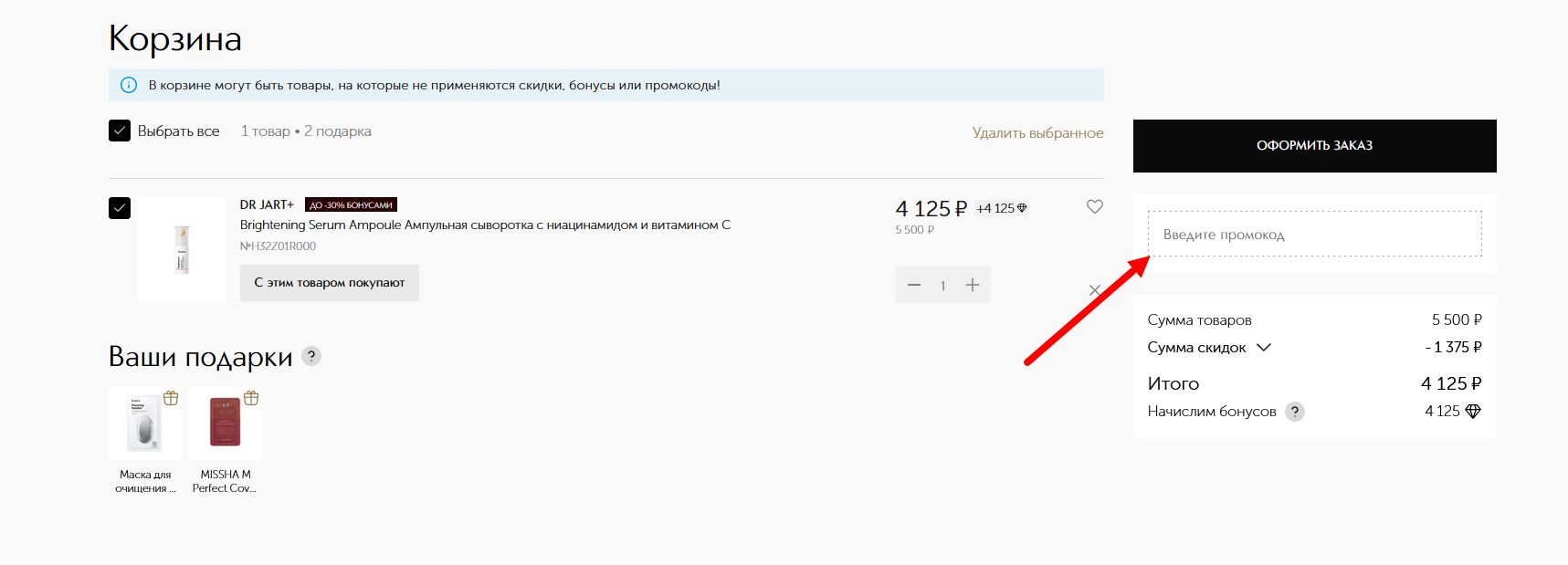Click the gift icon on Маска для очищения

click(171, 398)
